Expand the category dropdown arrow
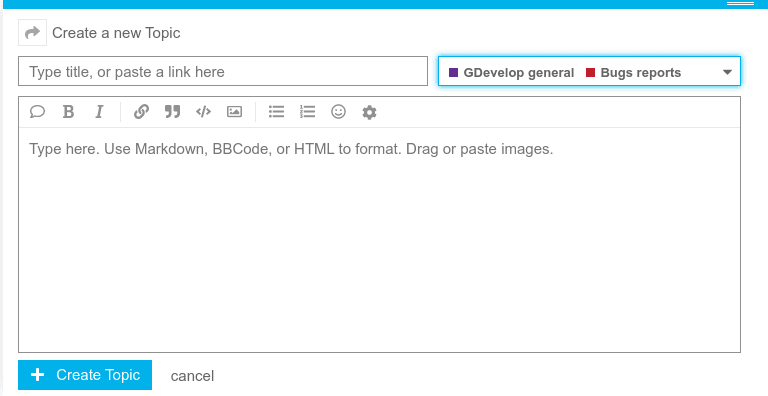768x396 pixels. 727,73
